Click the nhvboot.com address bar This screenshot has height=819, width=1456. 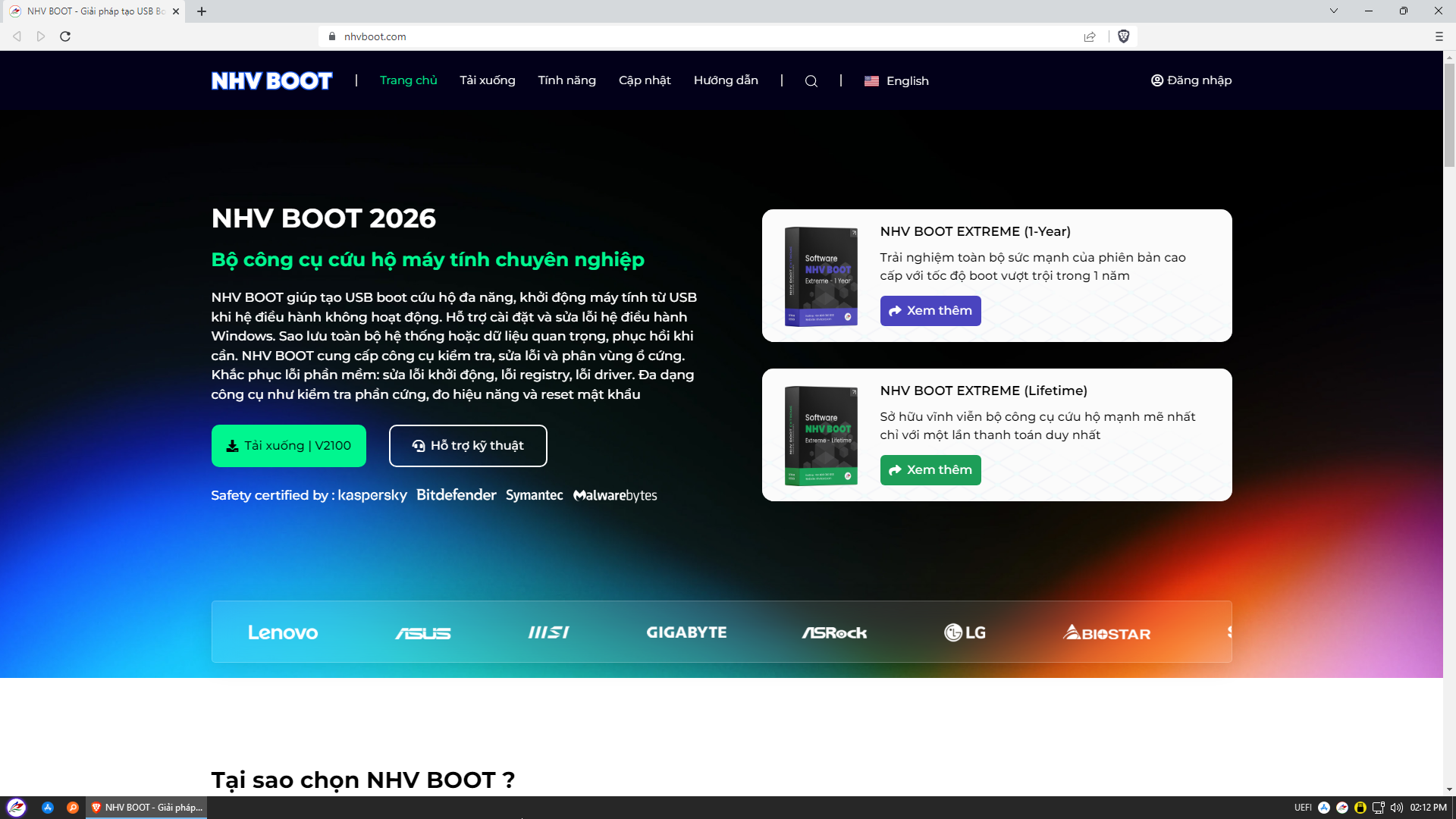click(x=375, y=36)
